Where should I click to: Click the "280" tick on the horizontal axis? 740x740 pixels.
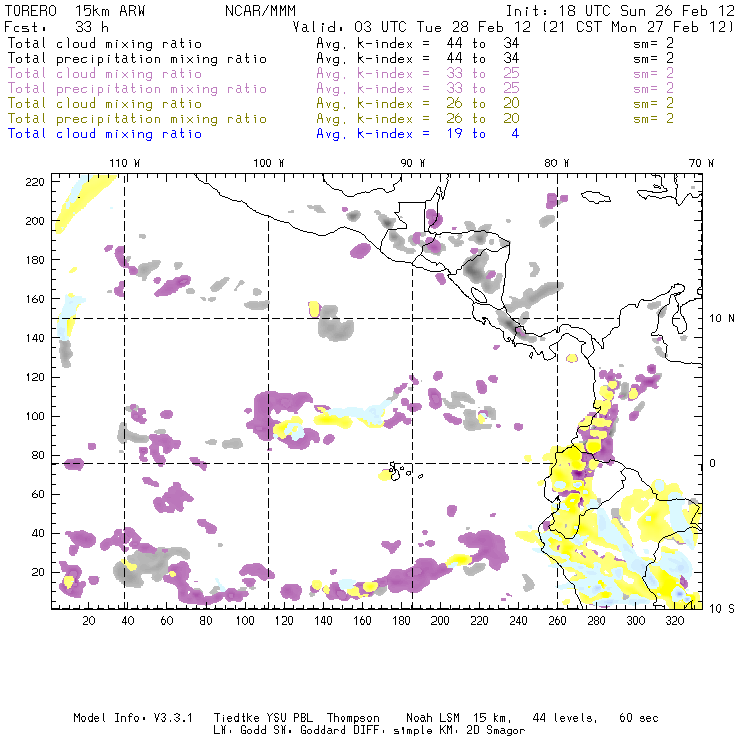(597, 621)
